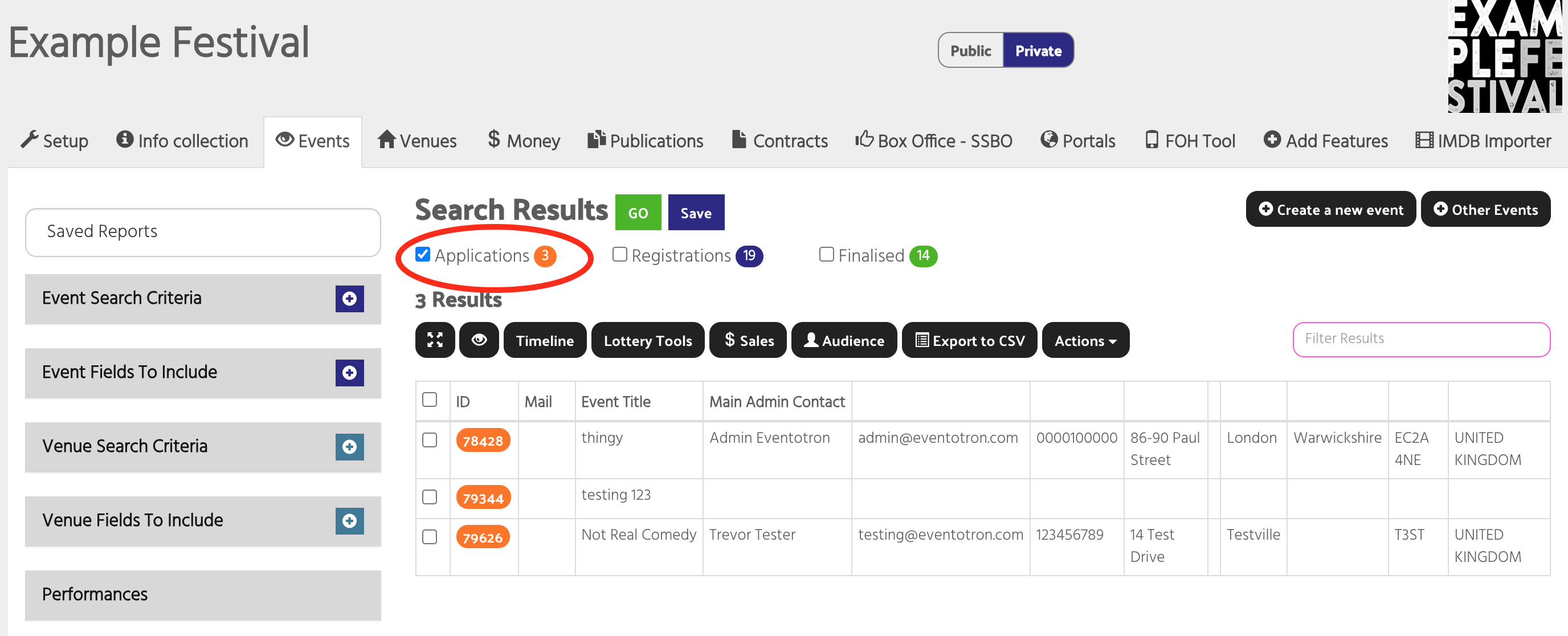Expand the Event Search Criteria section
Screen dimensions: 1568x636
[x=349, y=299]
